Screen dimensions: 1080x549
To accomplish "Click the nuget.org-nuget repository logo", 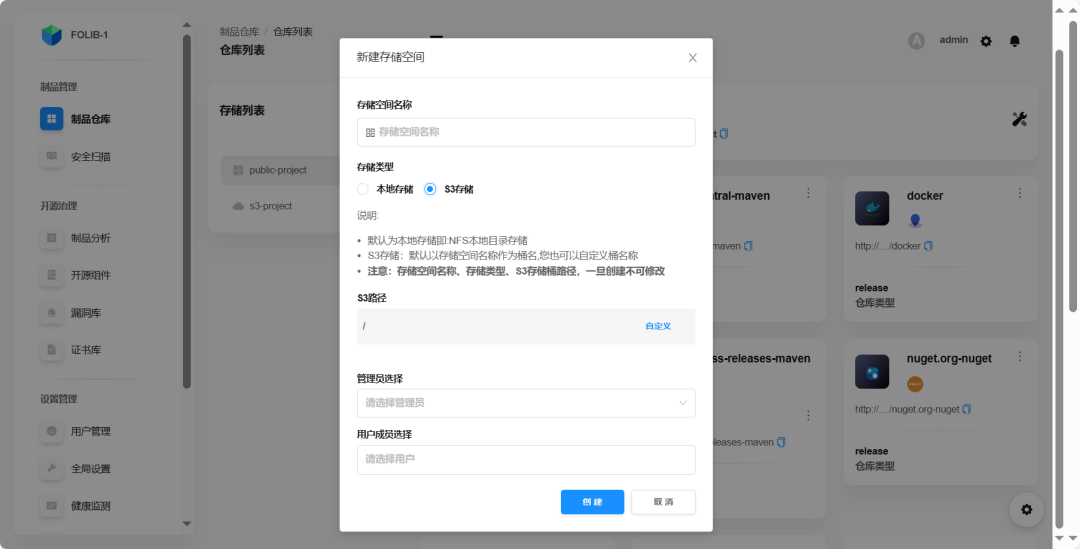I will tap(872, 372).
